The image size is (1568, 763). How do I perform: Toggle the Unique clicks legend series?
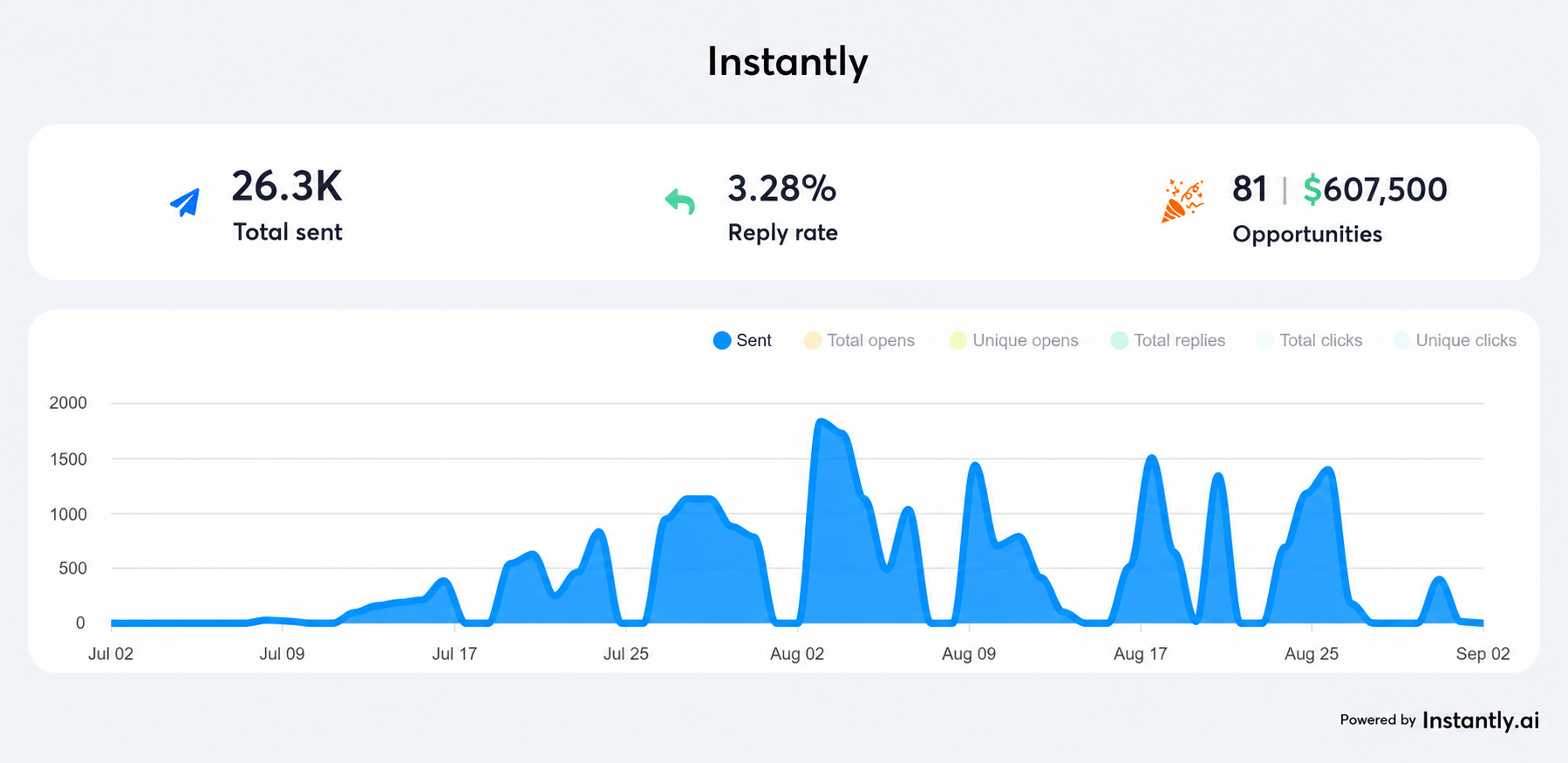click(x=1455, y=340)
